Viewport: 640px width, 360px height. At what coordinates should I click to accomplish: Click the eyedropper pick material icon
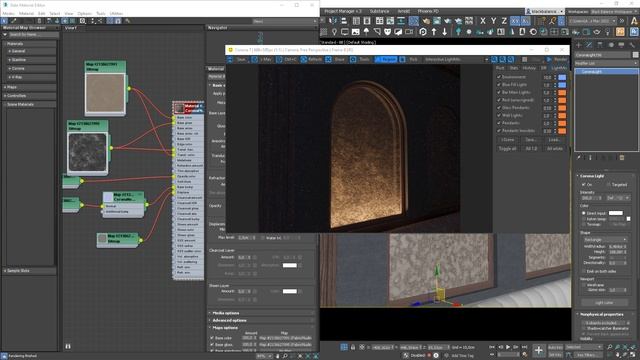14,21
